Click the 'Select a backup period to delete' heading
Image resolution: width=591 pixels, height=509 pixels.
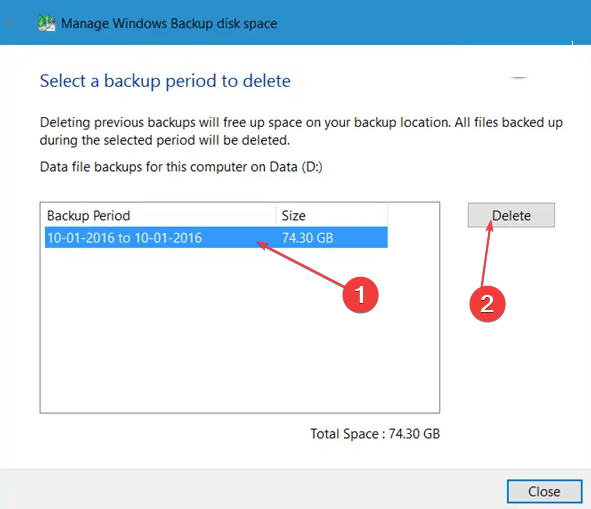click(165, 81)
